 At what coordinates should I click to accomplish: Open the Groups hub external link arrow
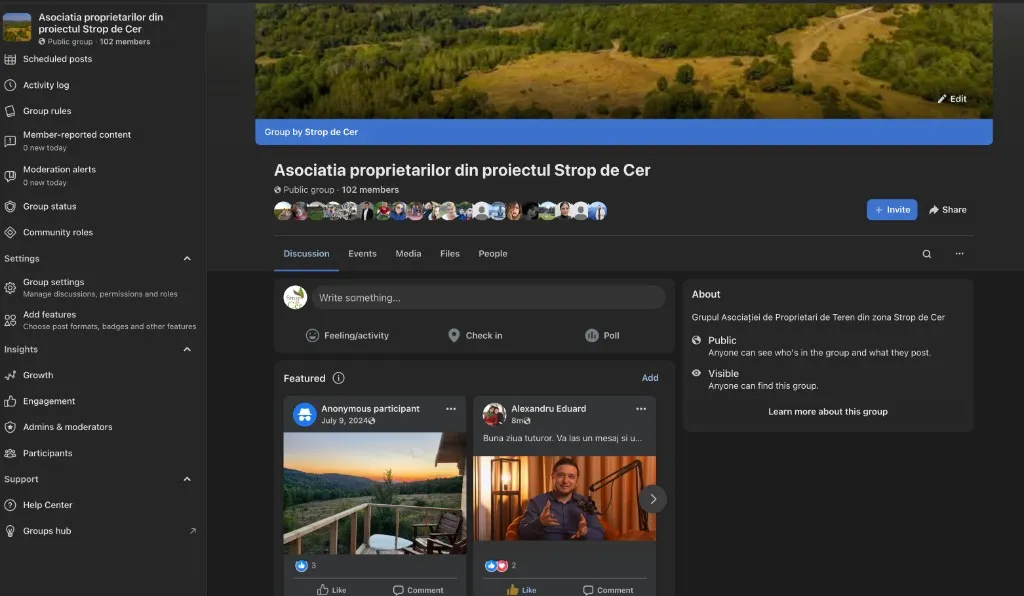tap(193, 531)
